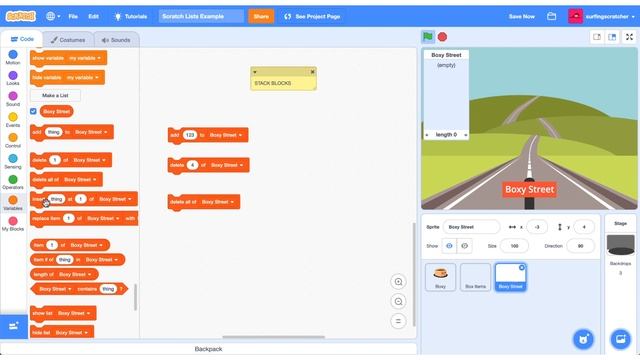Screen dimensions: 640x360
Task: Open list dropdown on palette add block
Action: 106,132
